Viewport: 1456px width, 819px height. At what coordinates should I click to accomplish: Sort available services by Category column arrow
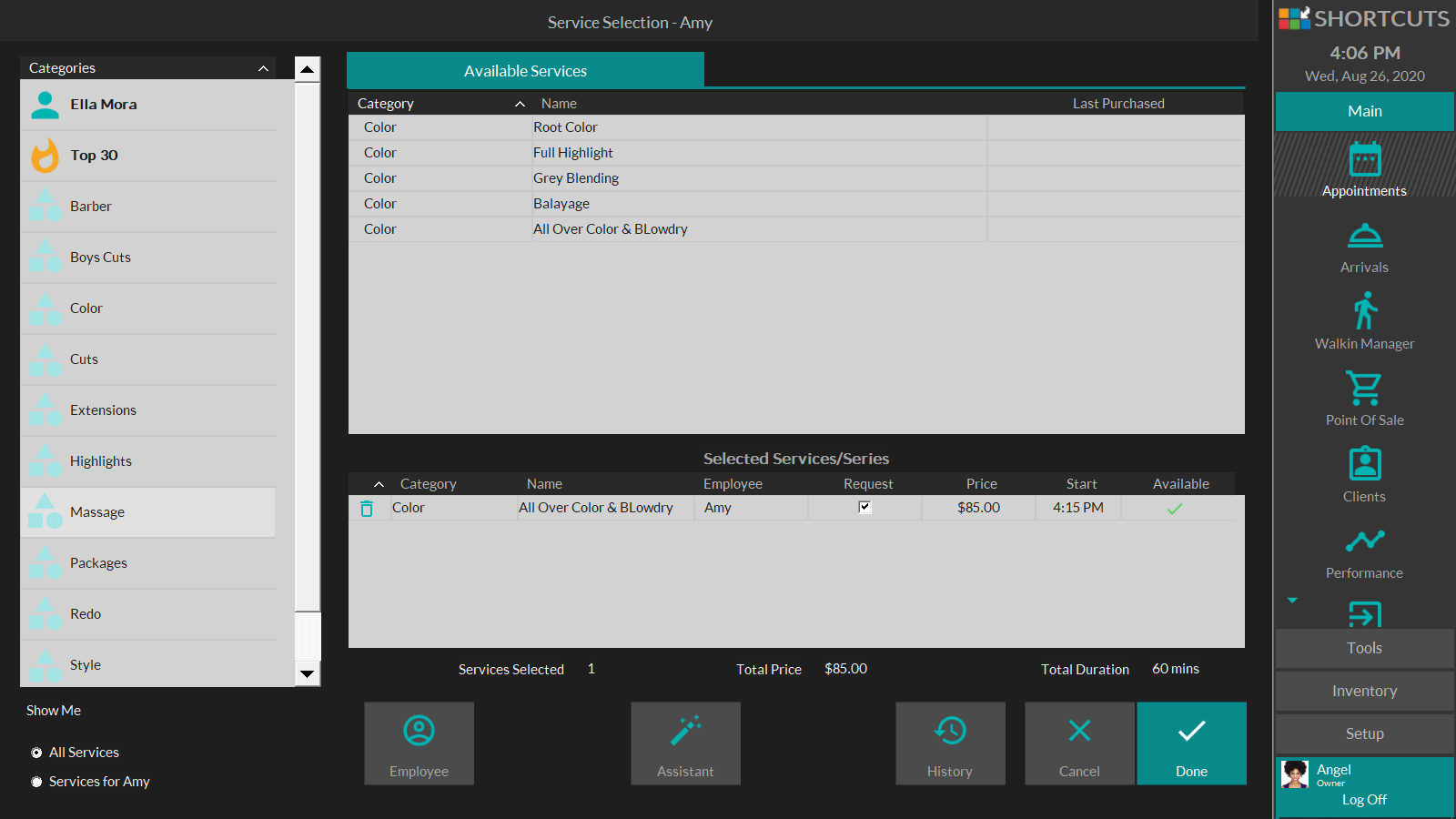tap(520, 104)
